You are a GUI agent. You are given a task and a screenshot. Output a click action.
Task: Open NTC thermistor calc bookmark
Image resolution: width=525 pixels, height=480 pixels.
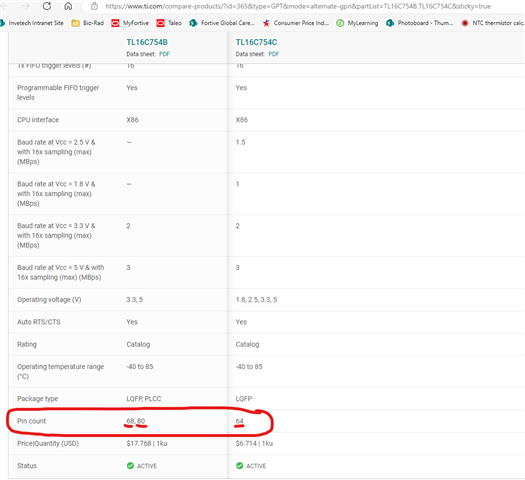pos(493,23)
